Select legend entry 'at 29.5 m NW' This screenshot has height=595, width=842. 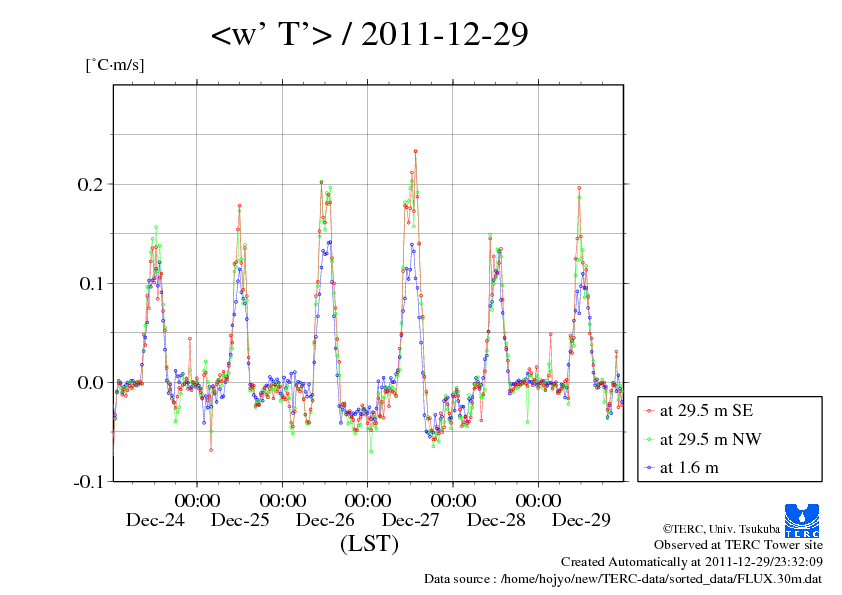coord(710,439)
